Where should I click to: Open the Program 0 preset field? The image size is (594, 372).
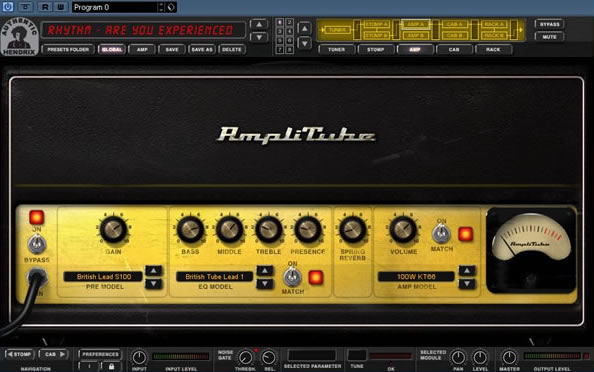[x=115, y=7]
